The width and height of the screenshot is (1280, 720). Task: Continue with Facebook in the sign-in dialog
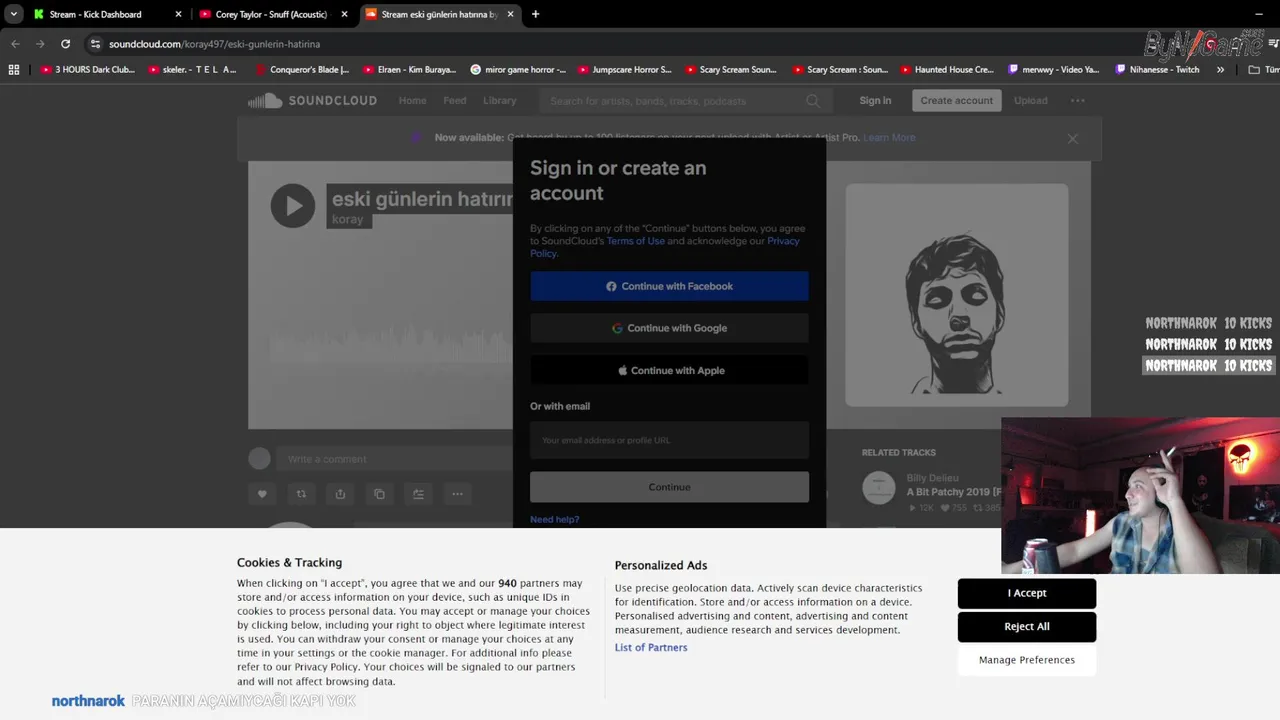point(669,286)
